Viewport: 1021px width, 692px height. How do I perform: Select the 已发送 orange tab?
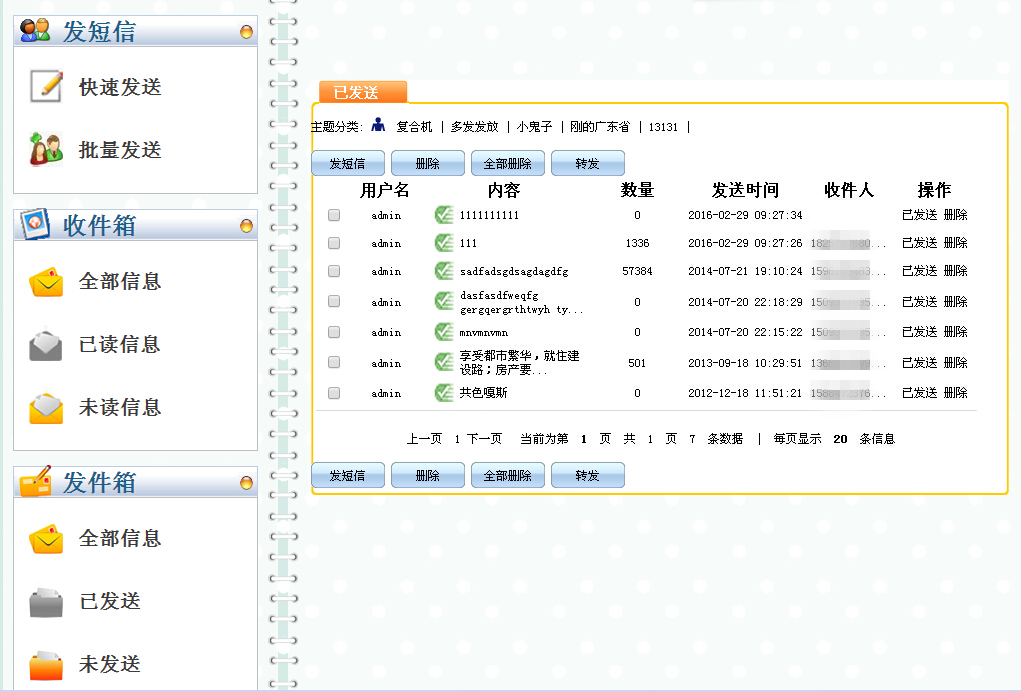pyautogui.click(x=363, y=92)
